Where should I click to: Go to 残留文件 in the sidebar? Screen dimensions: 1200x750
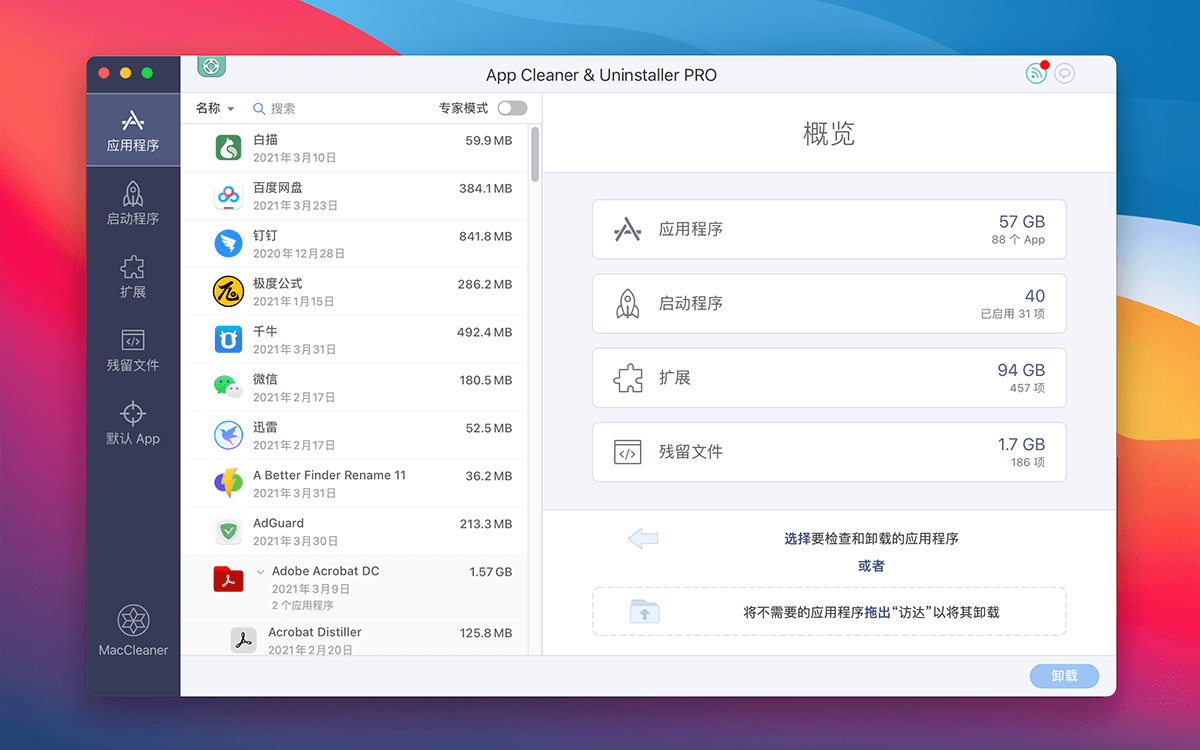[x=133, y=350]
